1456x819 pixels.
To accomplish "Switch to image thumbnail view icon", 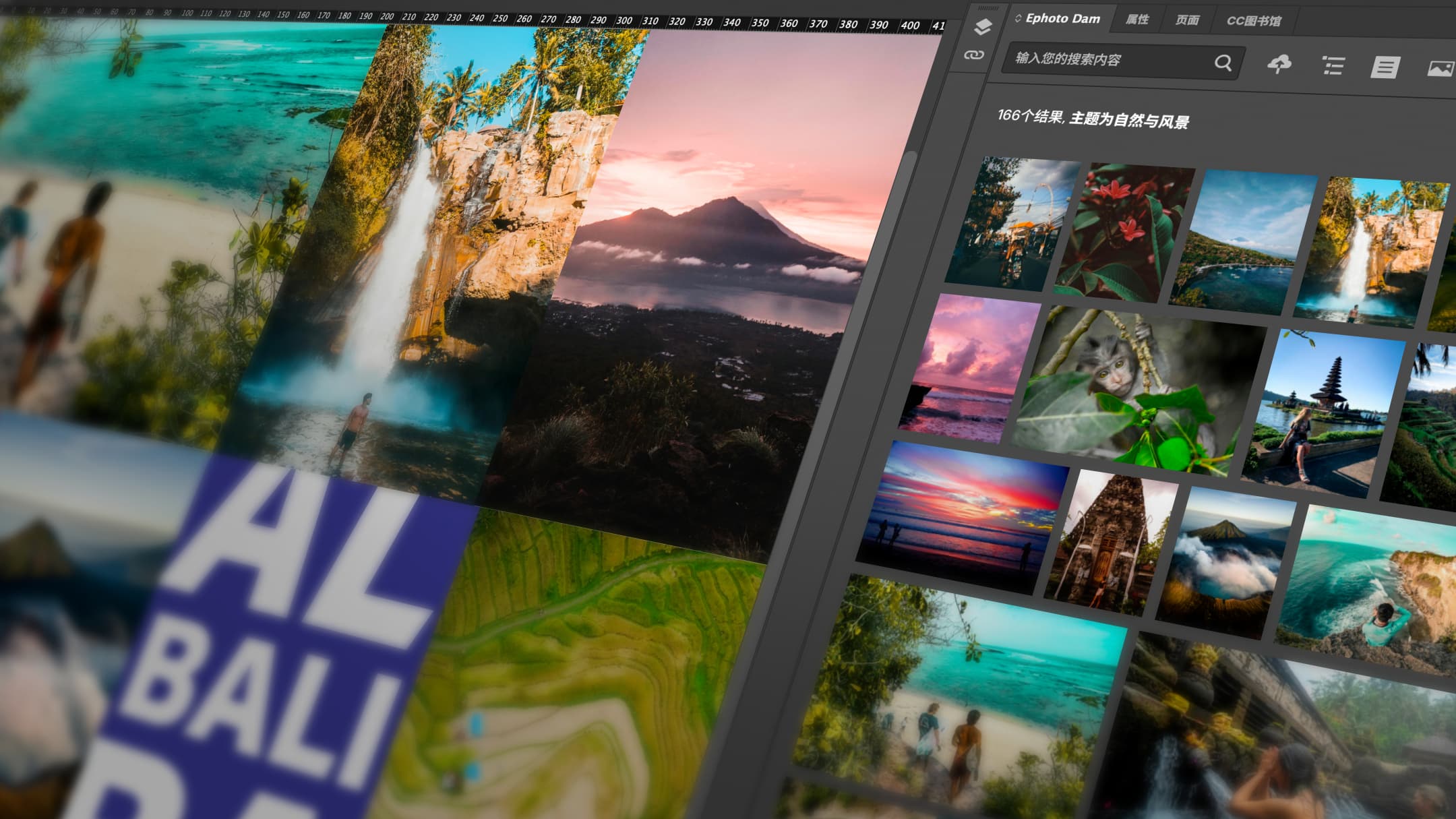I will [1440, 69].
